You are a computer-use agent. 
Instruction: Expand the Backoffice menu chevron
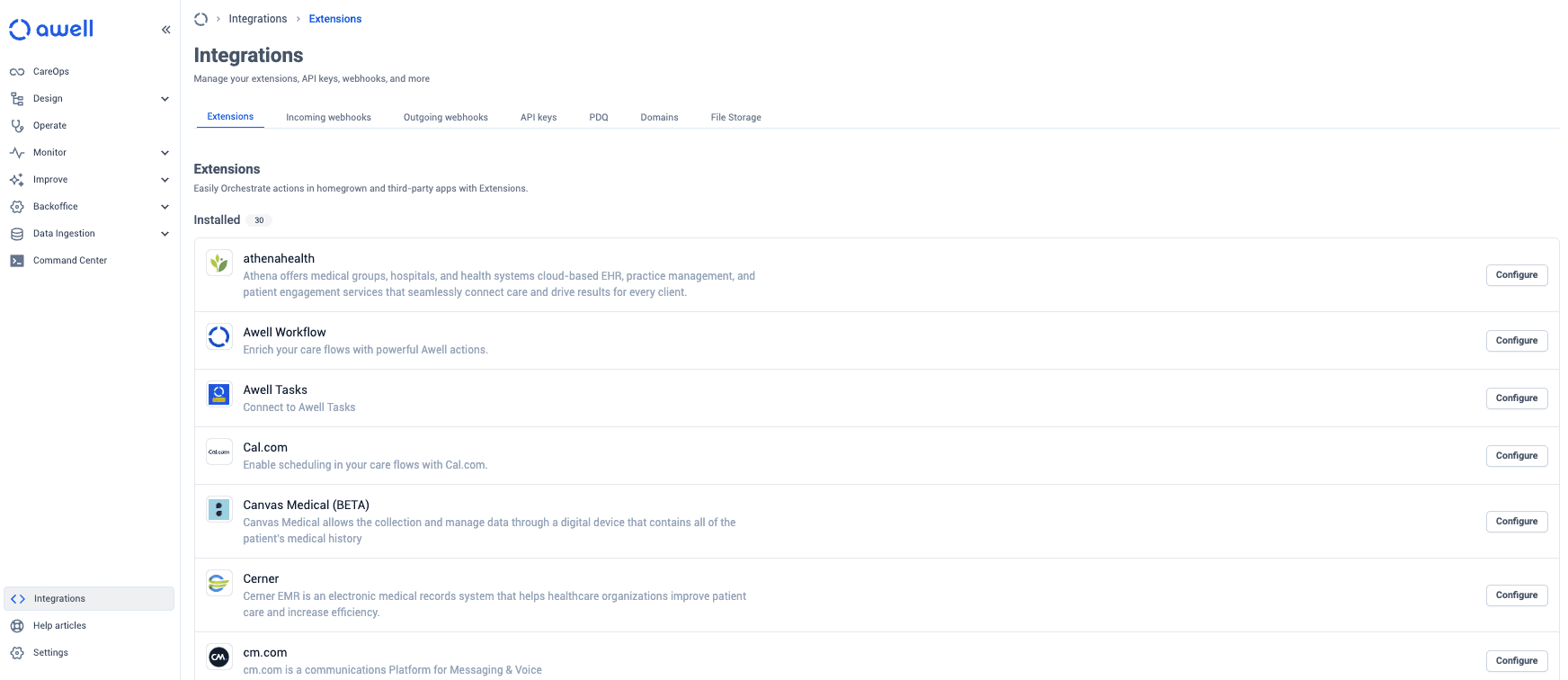pos(165,207)
